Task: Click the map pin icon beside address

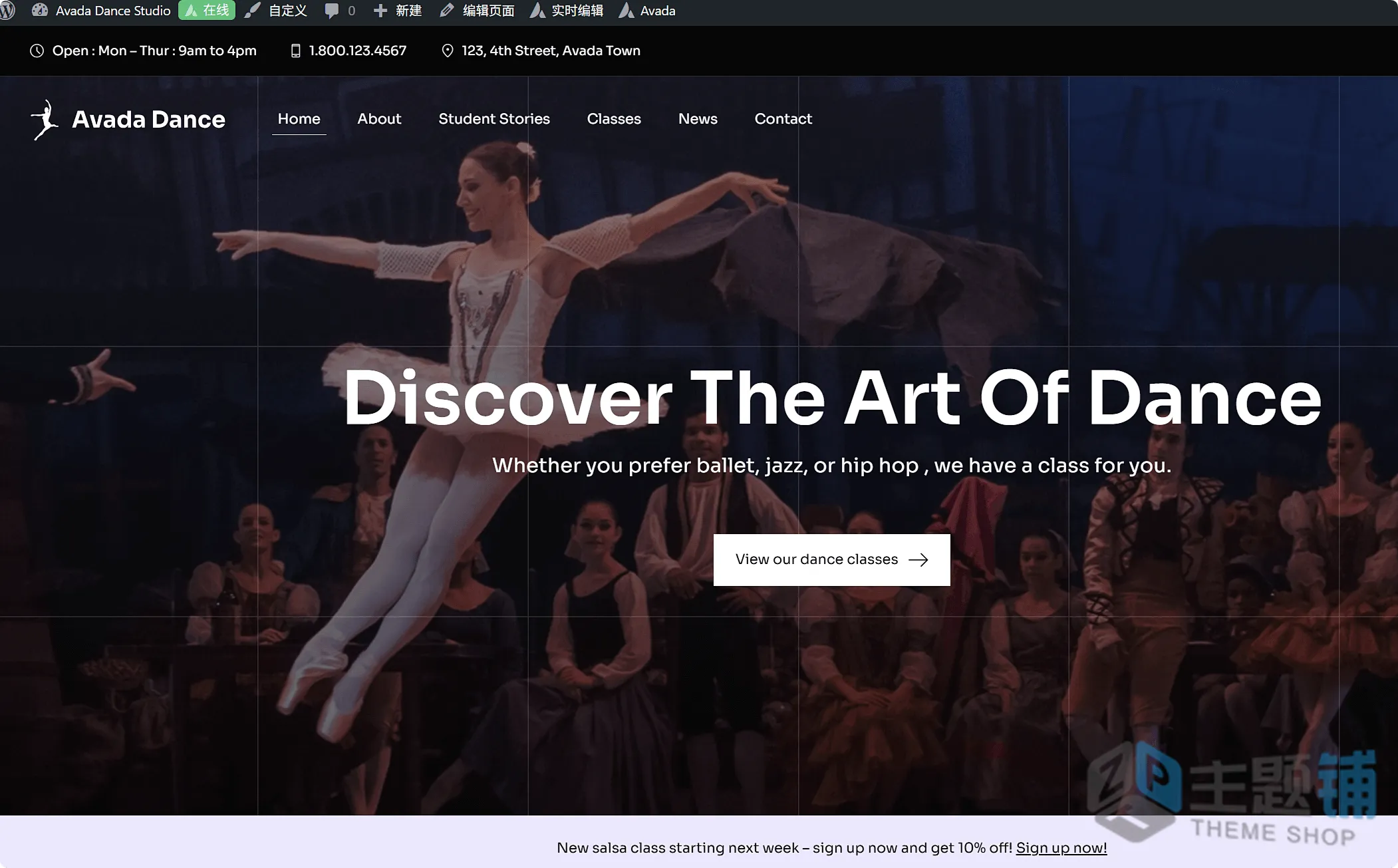Action: (x=448, y=51)
